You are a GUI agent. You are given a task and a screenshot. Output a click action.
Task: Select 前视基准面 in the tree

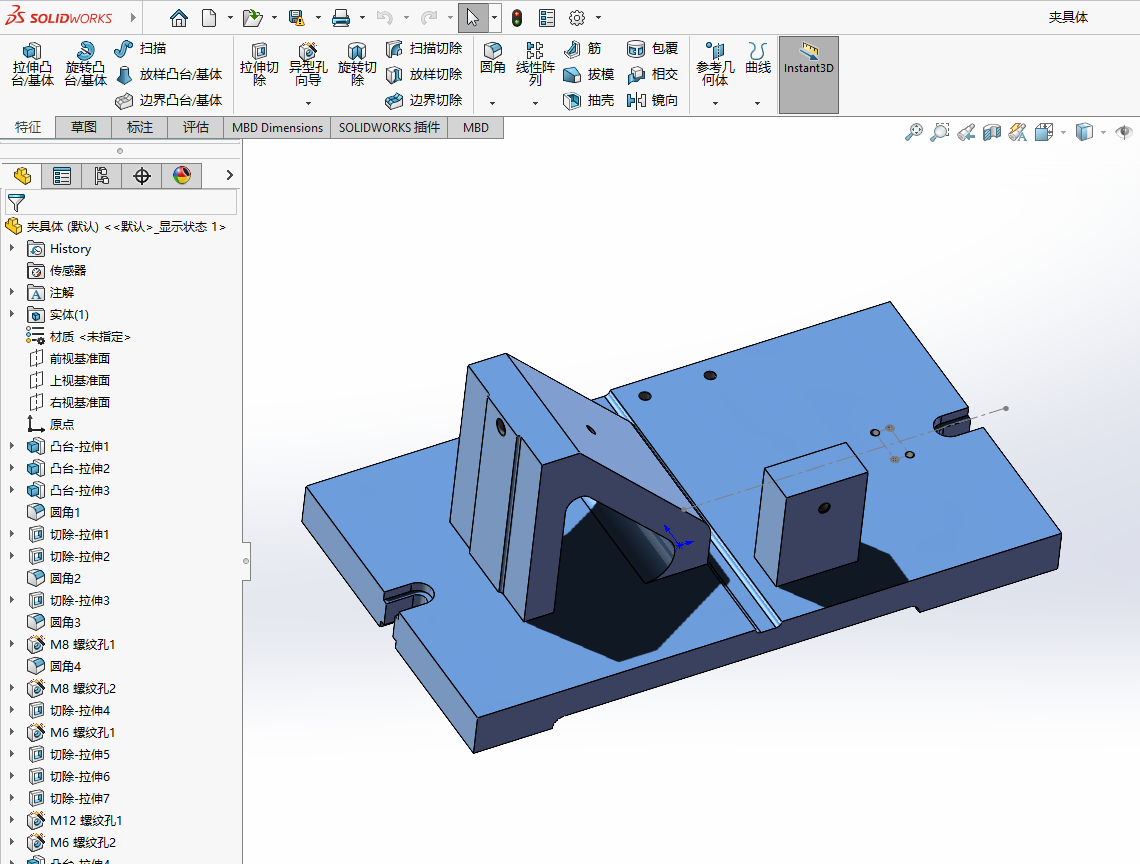80,359
